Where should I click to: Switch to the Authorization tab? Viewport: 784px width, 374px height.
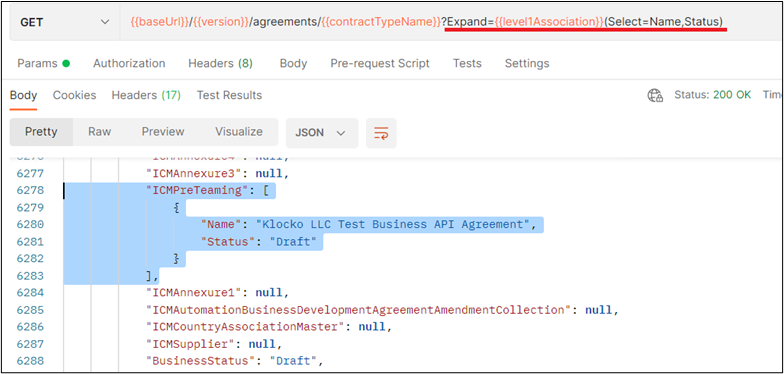point(129,64)
